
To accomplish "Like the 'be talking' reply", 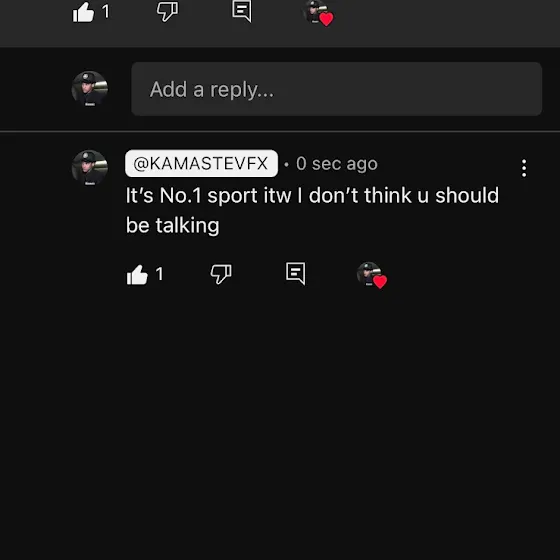I will point(137,275).
